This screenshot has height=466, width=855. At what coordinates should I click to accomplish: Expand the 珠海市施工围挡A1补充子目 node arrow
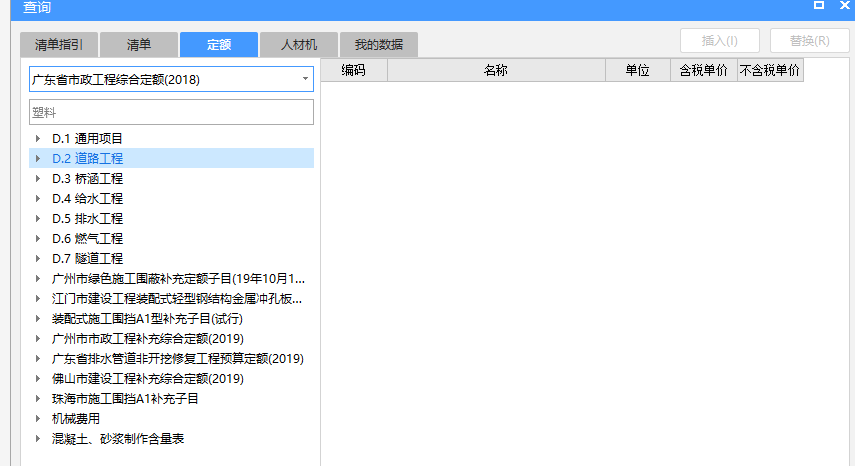38,398
